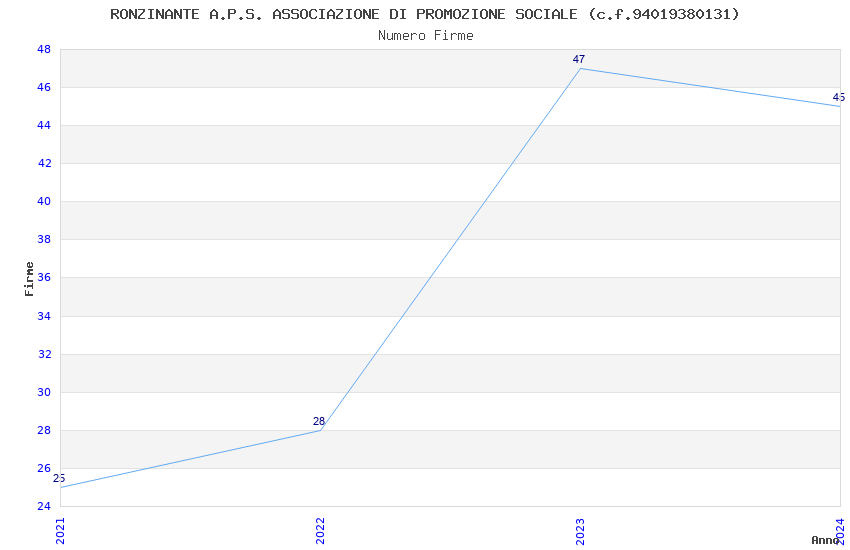Select the 2024 x-axis year label
This screenshot has width=850, height=550.
[840, 531]
